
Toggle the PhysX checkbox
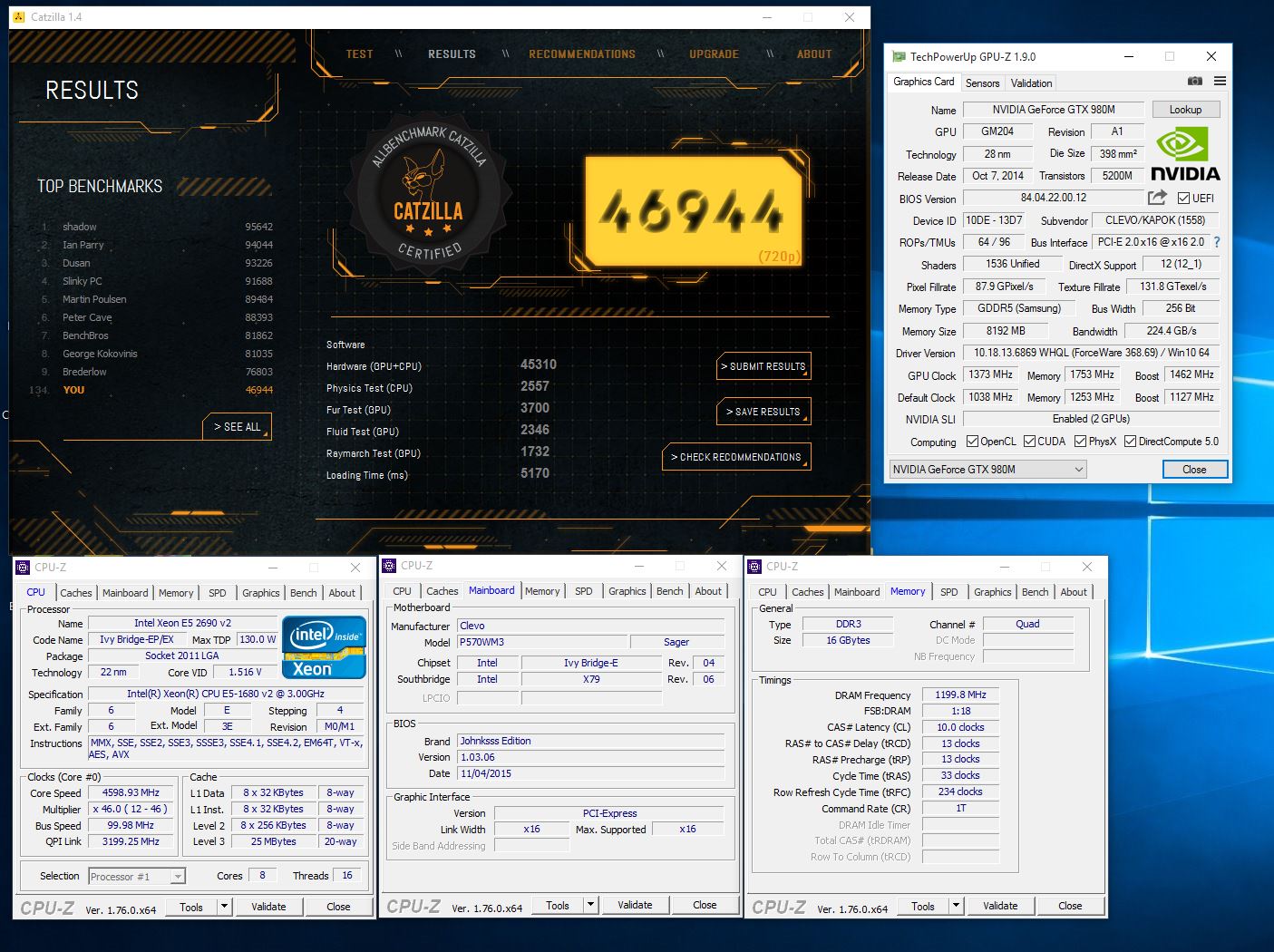(x=1080, y=442)
